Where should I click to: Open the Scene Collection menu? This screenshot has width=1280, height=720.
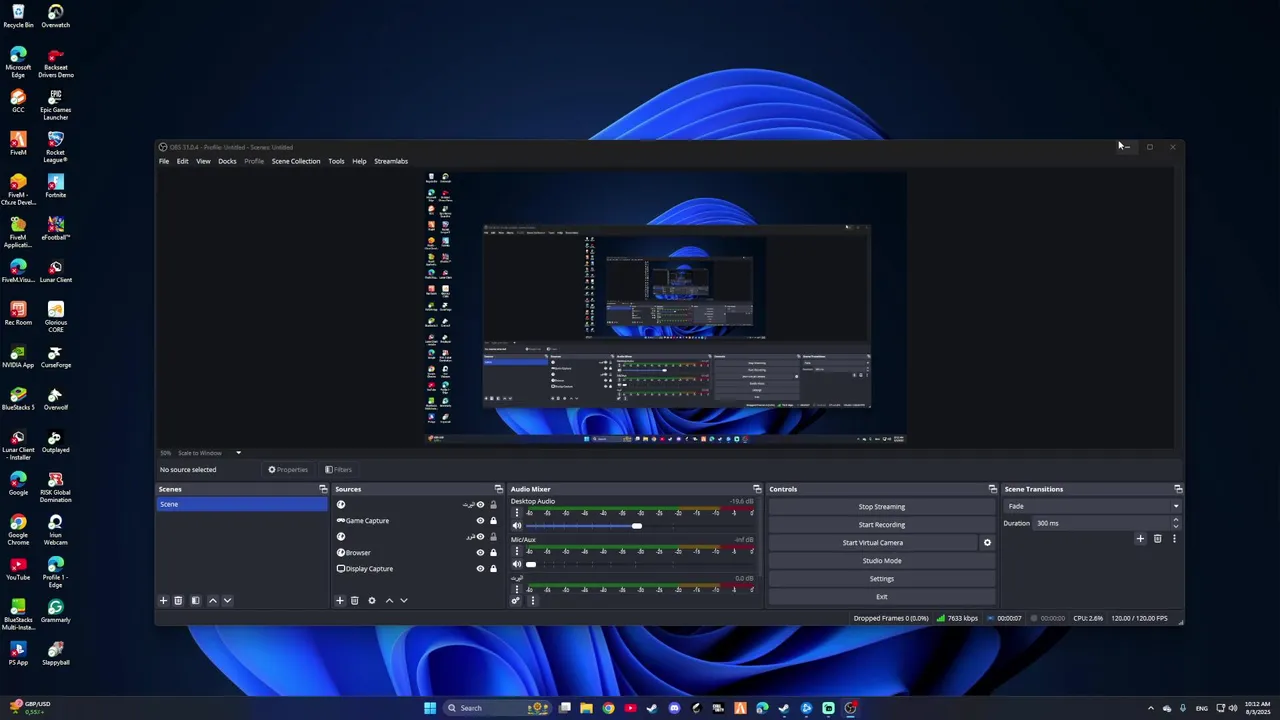pyautogui.click(x=296, y=161)
